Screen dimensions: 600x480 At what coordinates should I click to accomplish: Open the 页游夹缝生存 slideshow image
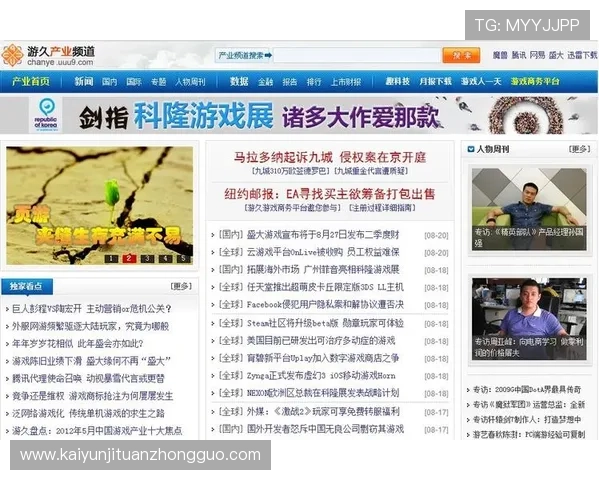[x=99, y=206]
